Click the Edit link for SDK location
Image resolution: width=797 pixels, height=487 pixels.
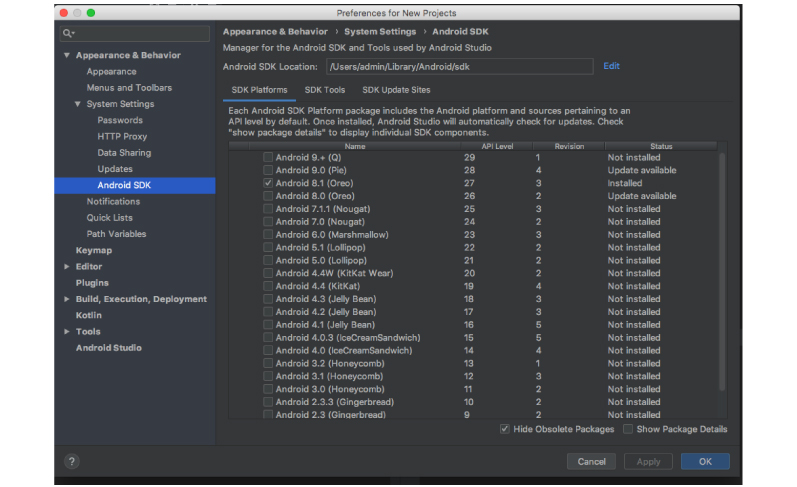pyautogui.click(x=611, y=66)
